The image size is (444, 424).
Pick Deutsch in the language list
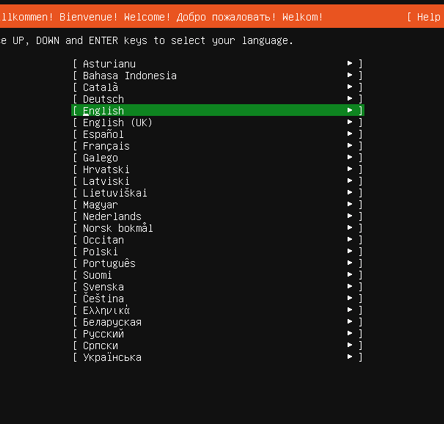click(x=218, y=99)
